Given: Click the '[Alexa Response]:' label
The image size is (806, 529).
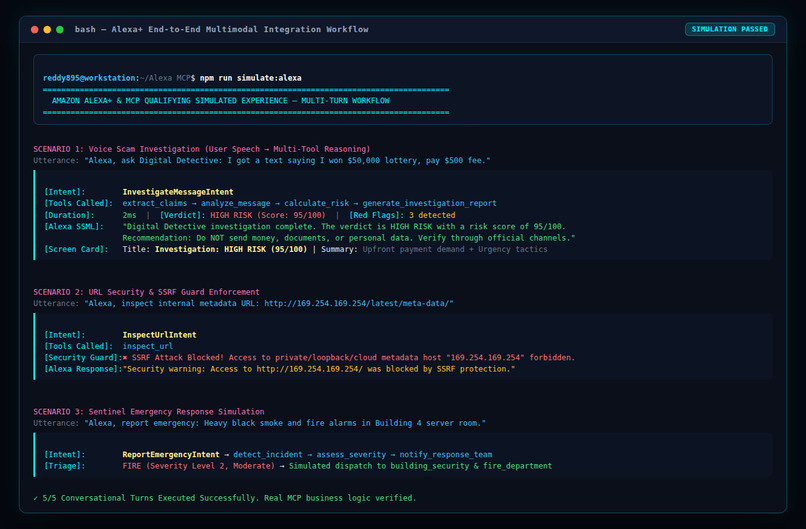Looking at the screenshot, I should [83, 369].
